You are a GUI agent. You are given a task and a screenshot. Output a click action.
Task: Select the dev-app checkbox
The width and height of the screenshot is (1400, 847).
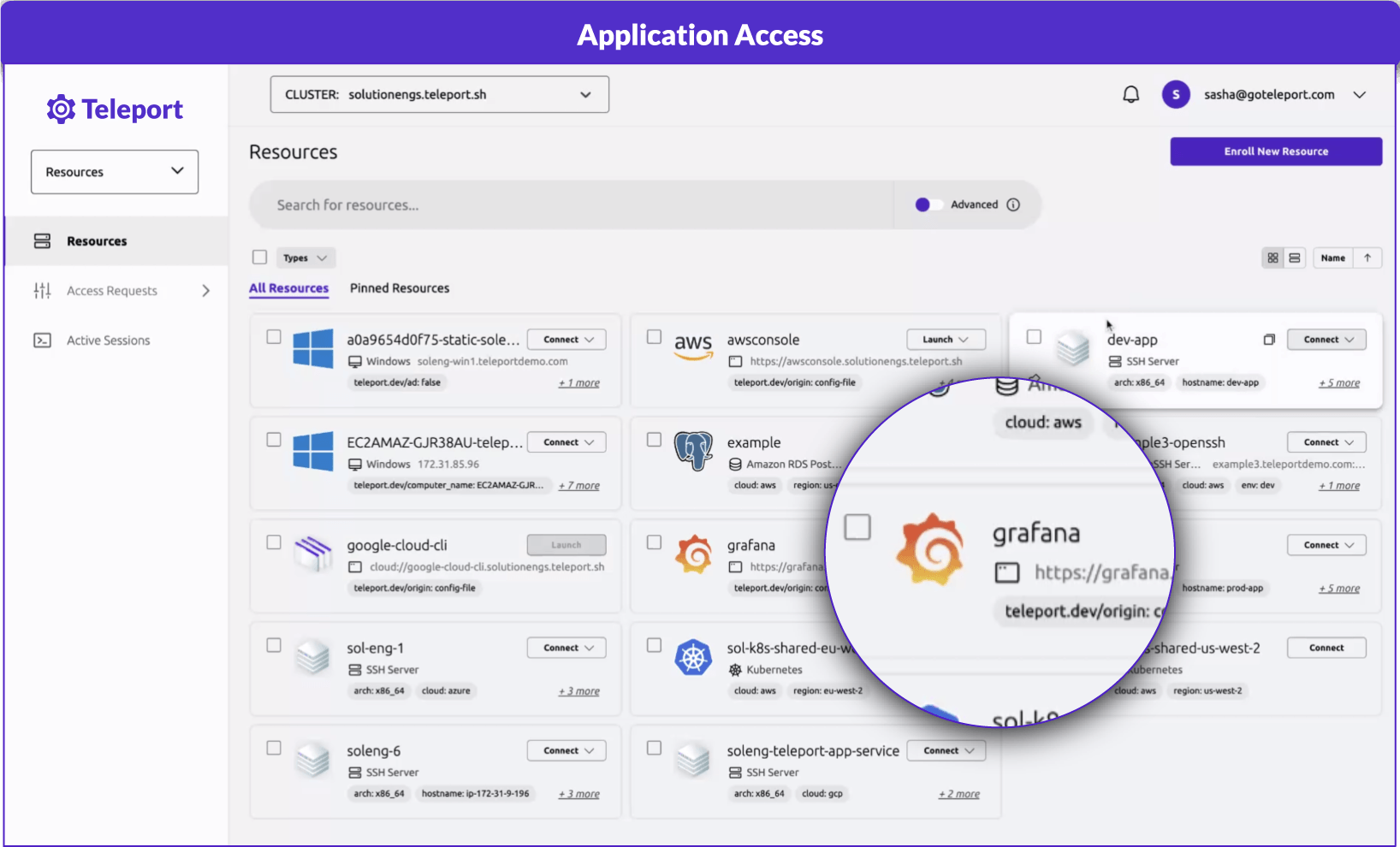tap(1034, 337)
